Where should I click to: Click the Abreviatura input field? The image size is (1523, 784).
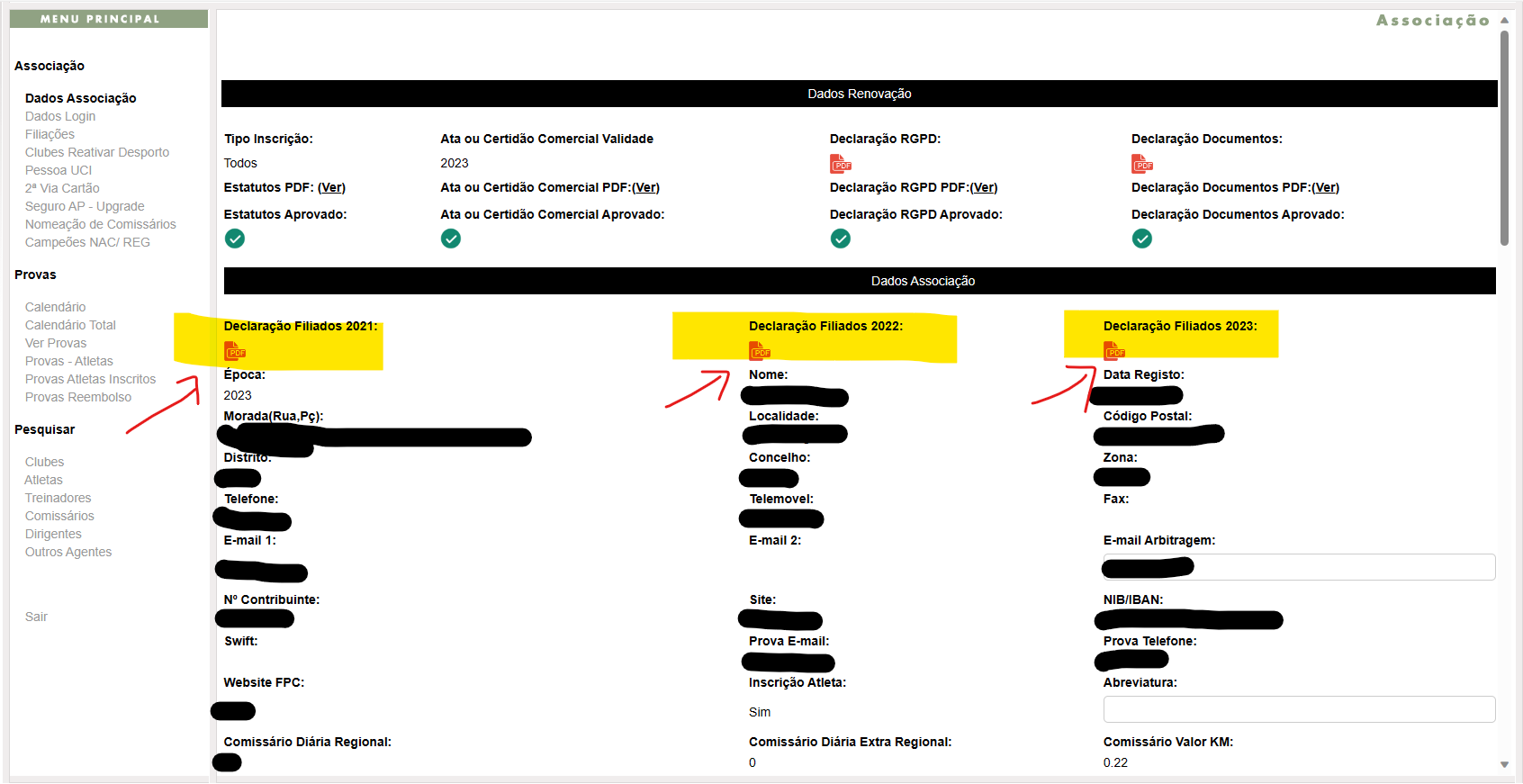click(x=1298, y=709)
